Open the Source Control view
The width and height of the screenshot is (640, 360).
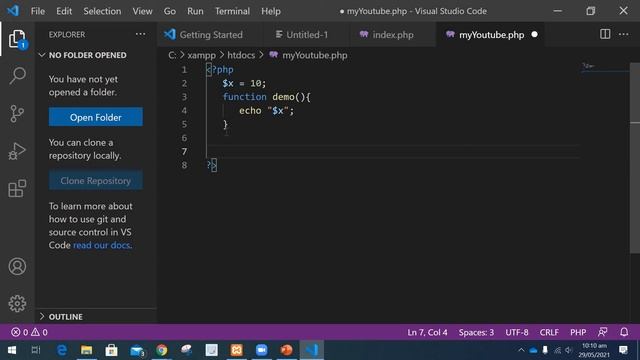(x=17, y=113)
